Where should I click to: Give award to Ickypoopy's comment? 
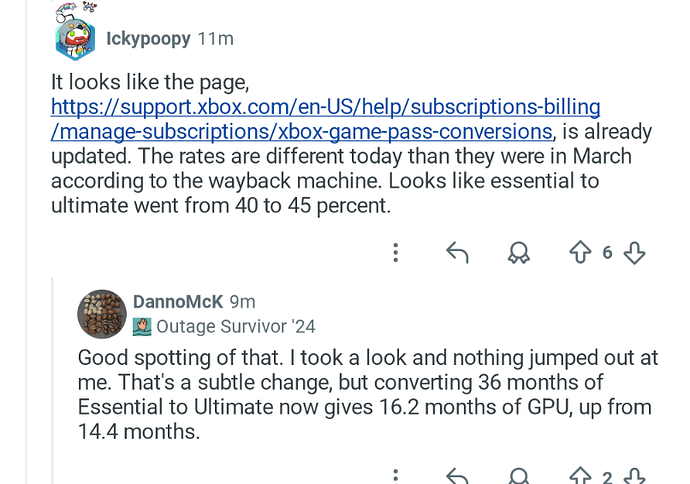pyautogui.click(x=519, y=253)
